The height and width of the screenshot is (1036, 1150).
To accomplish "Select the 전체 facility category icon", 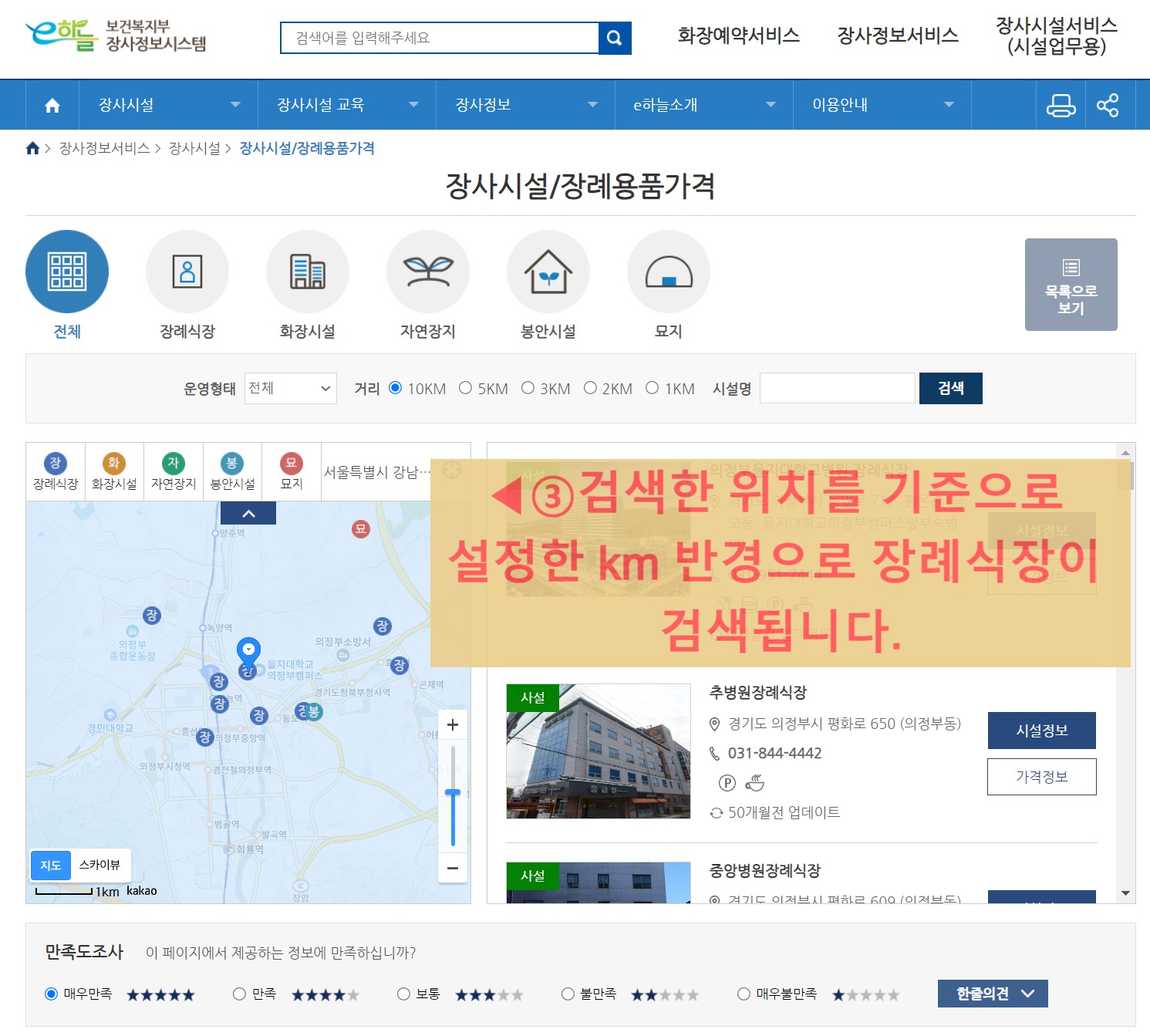I will (x=67, y=272).
